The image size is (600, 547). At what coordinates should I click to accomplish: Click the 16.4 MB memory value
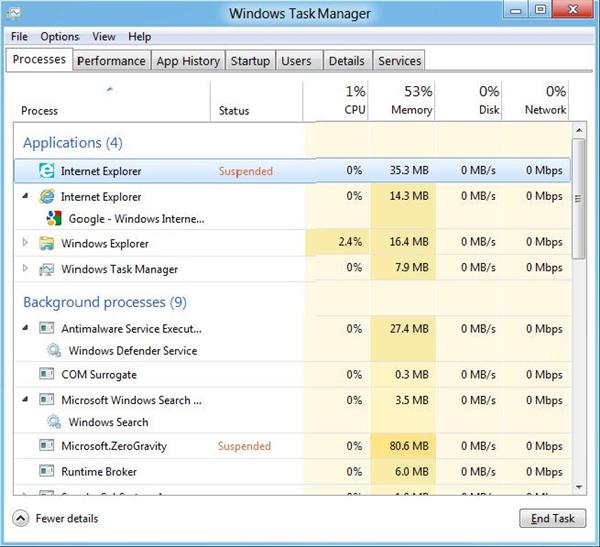[409, 242]
